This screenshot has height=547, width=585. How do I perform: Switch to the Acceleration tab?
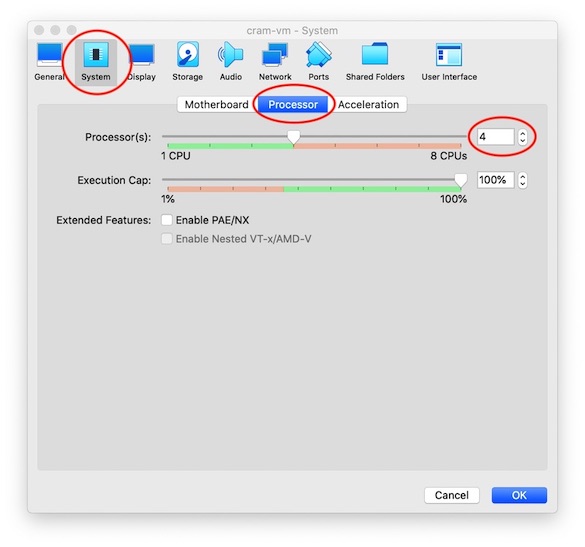(368, 104)
